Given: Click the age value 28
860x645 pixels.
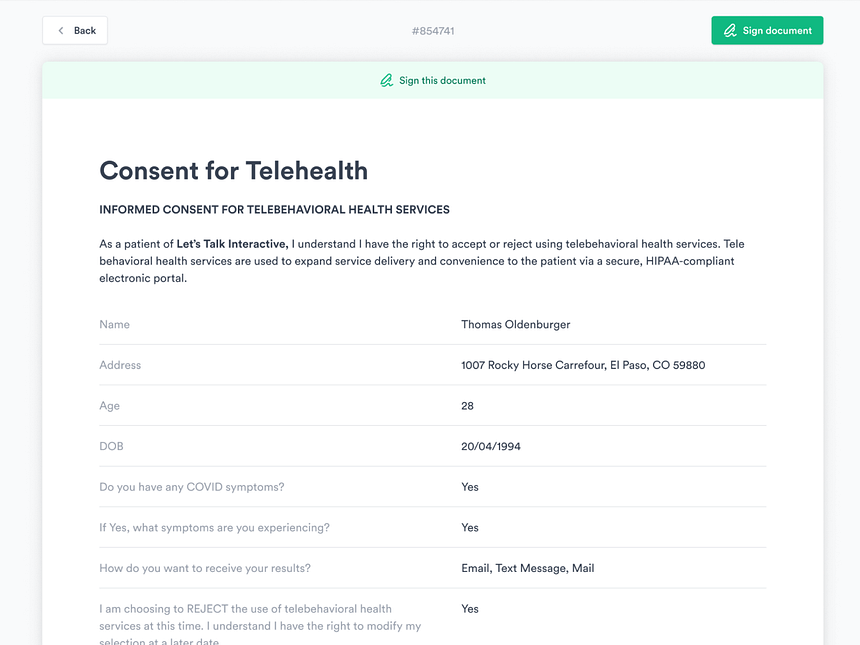Looking at the screenshot, I should point(467,406).
